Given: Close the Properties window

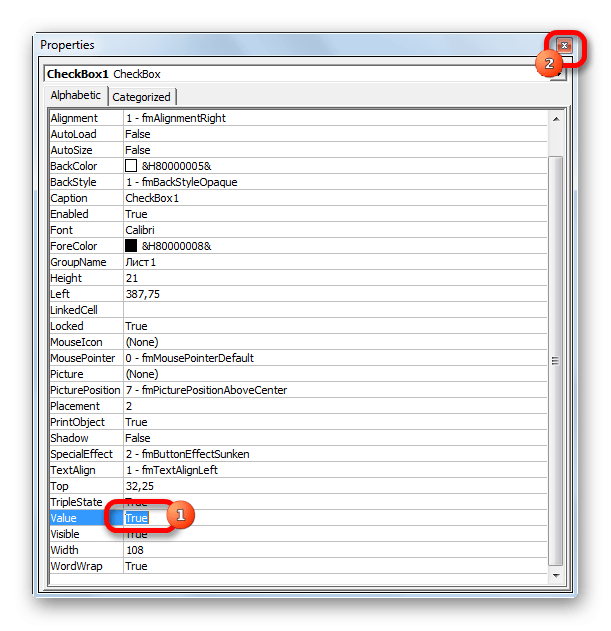Looking at the screenshot, I should 564,45.
